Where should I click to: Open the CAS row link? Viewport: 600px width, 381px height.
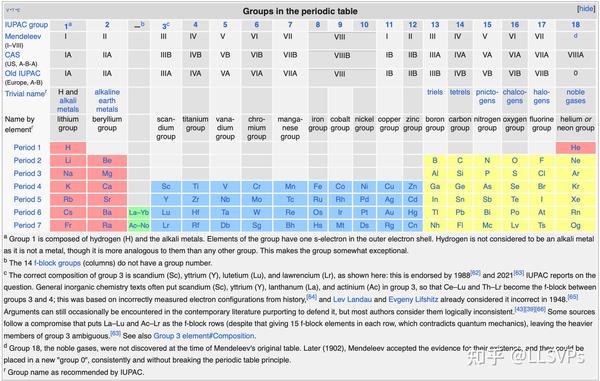pos(12,55)
